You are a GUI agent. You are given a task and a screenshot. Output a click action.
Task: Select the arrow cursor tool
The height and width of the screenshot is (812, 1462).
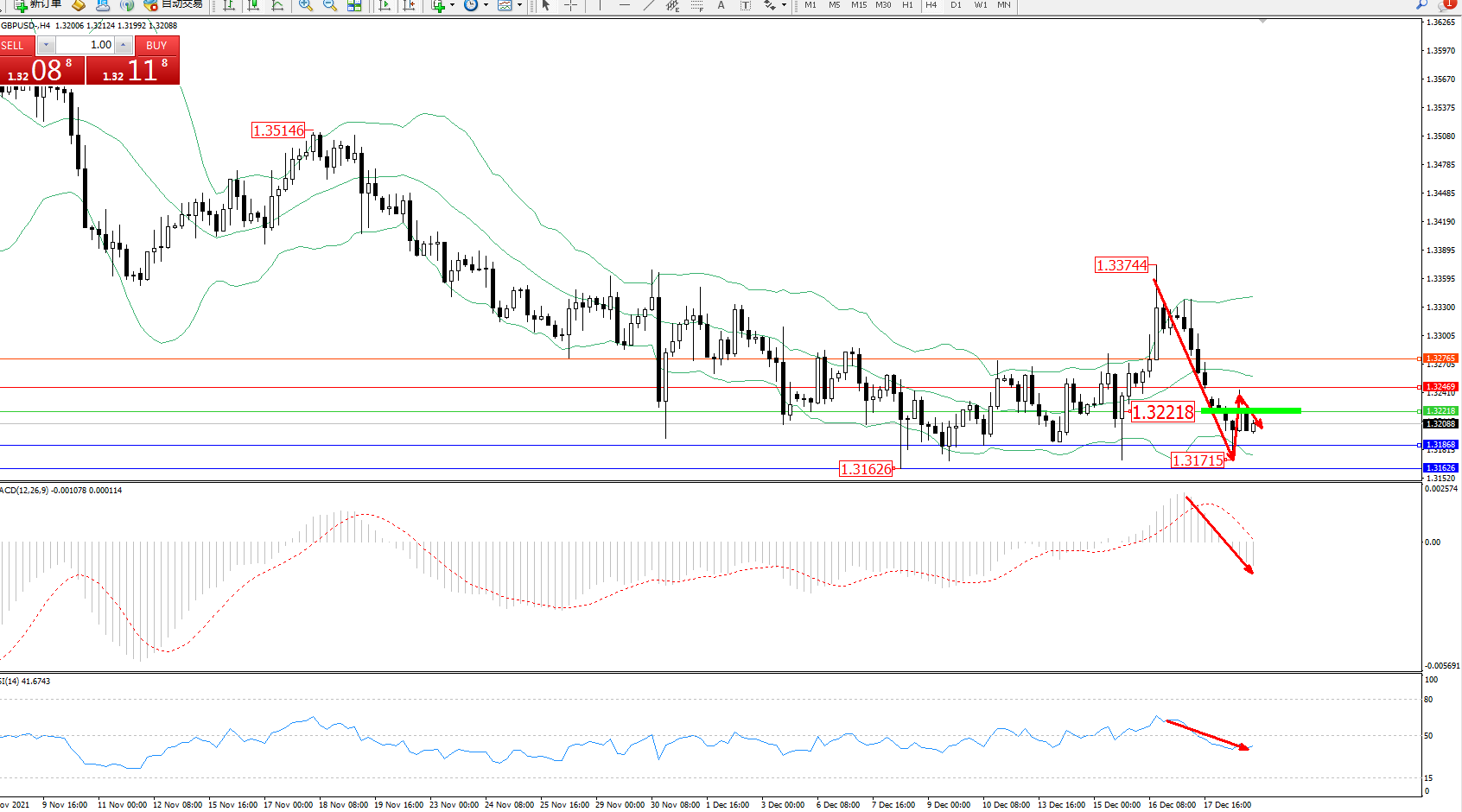[545, 5]
